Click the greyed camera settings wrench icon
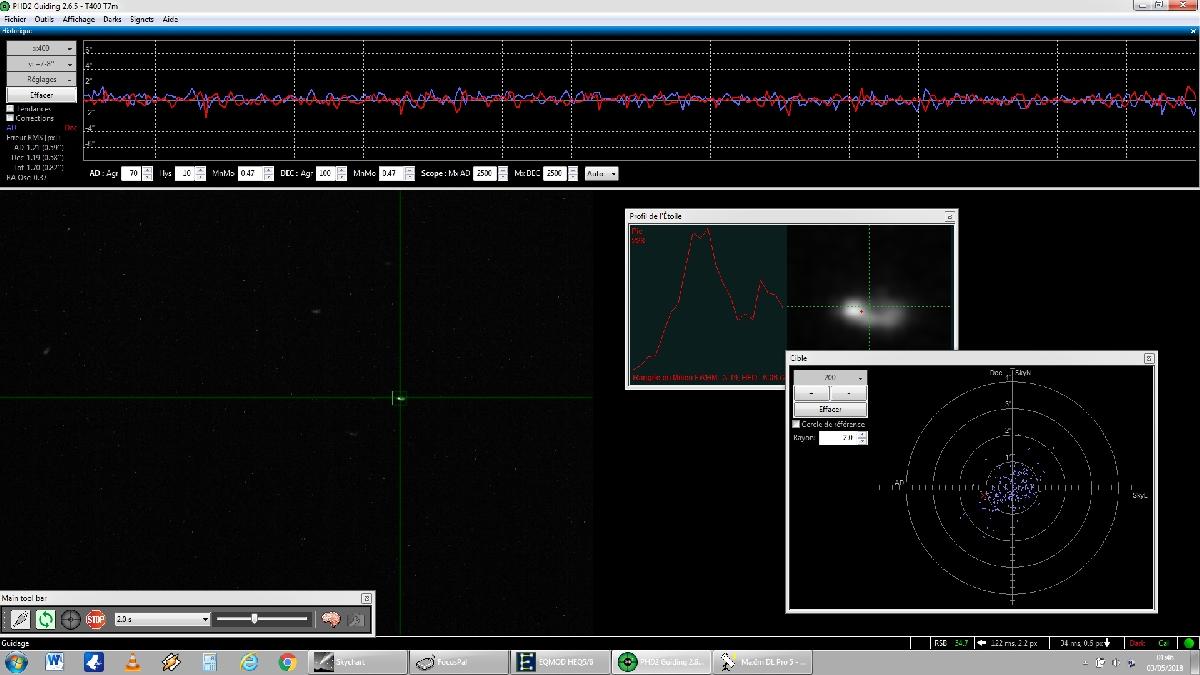The image size is (1200, 675). coord(356,619)
